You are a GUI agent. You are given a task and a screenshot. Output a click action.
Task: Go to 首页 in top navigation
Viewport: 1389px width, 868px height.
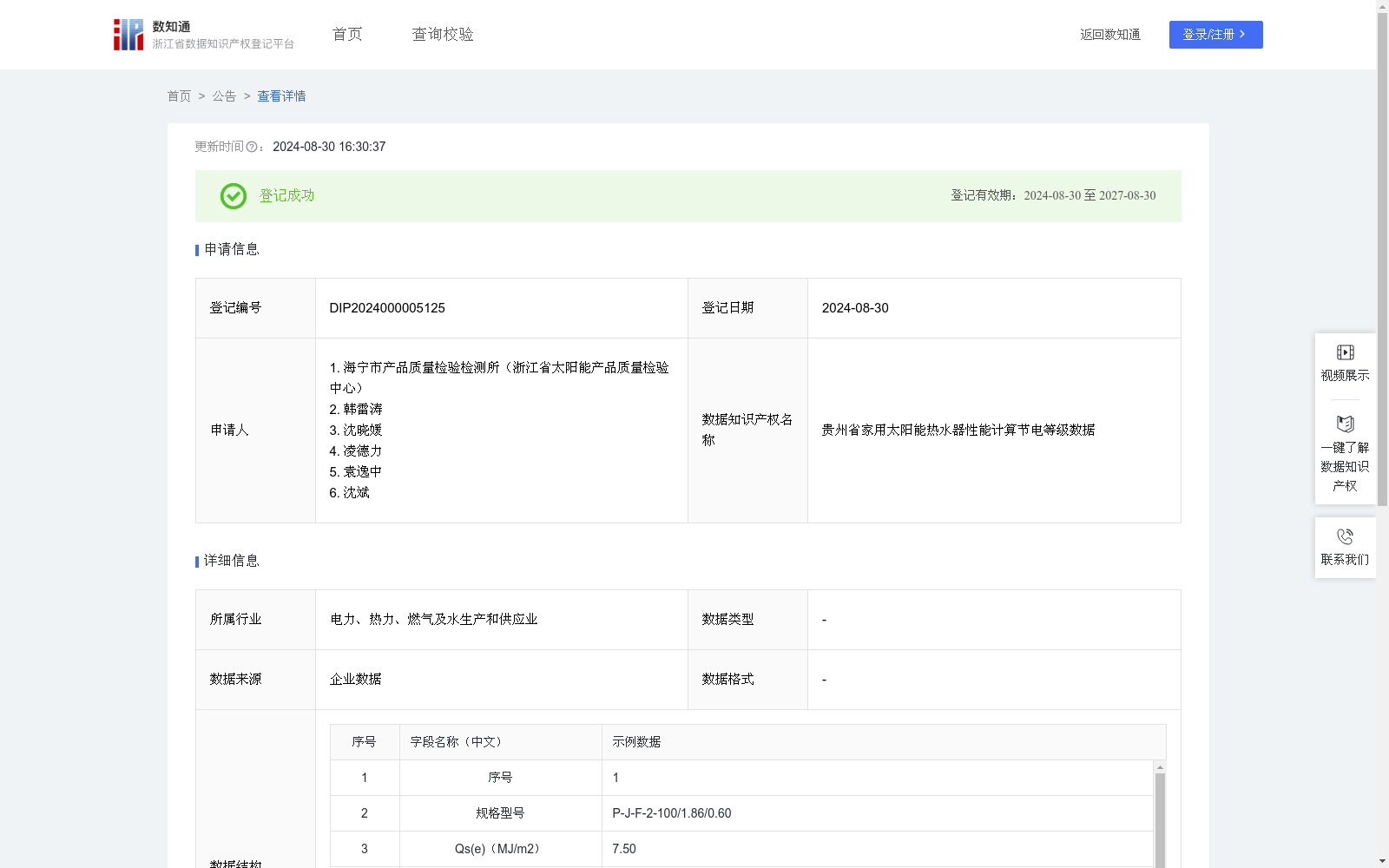coord(347,35)
